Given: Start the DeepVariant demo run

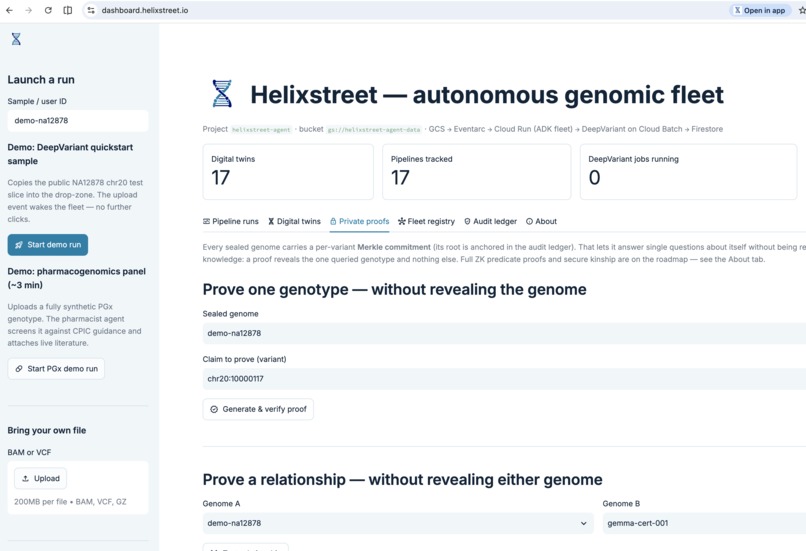Looking at the screenshot, I should pos(48,245).
